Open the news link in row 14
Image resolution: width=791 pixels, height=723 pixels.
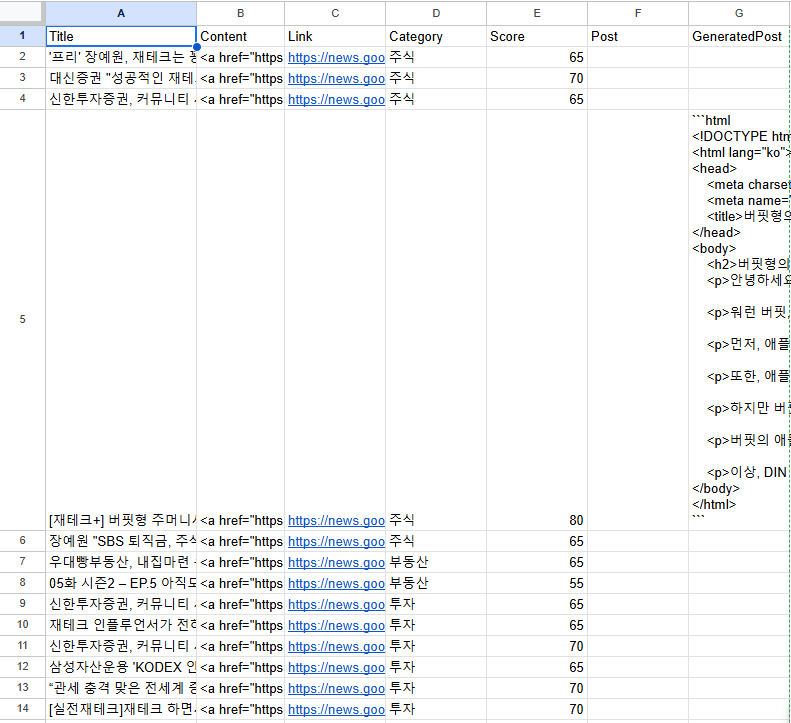(336, 709)
